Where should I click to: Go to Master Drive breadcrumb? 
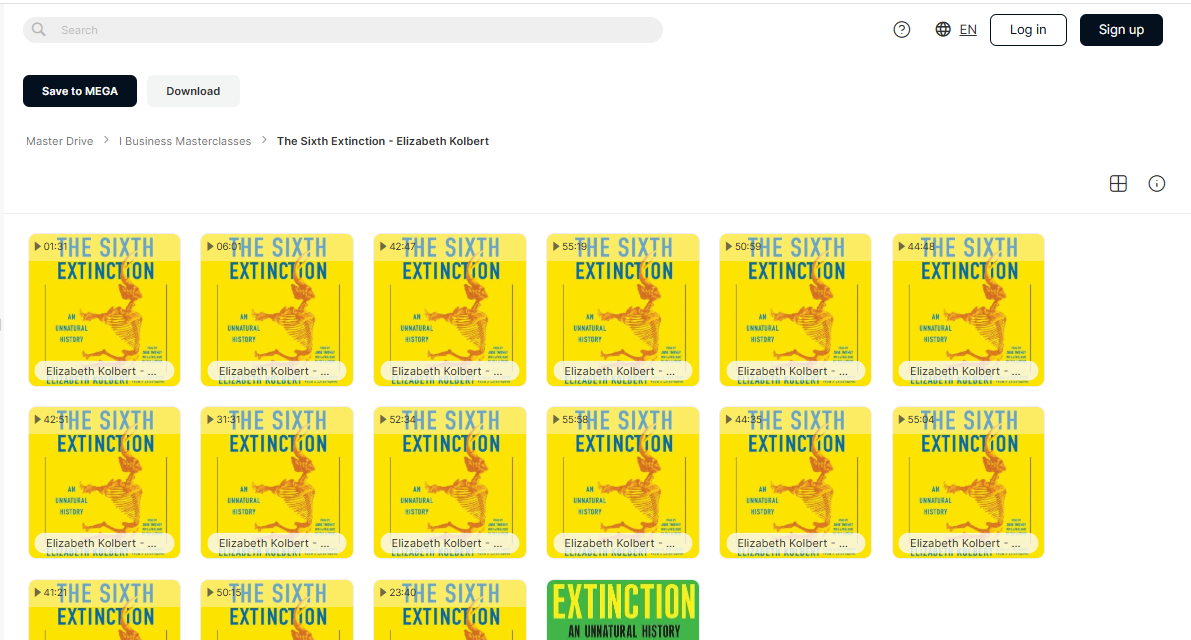click(59, 141)
